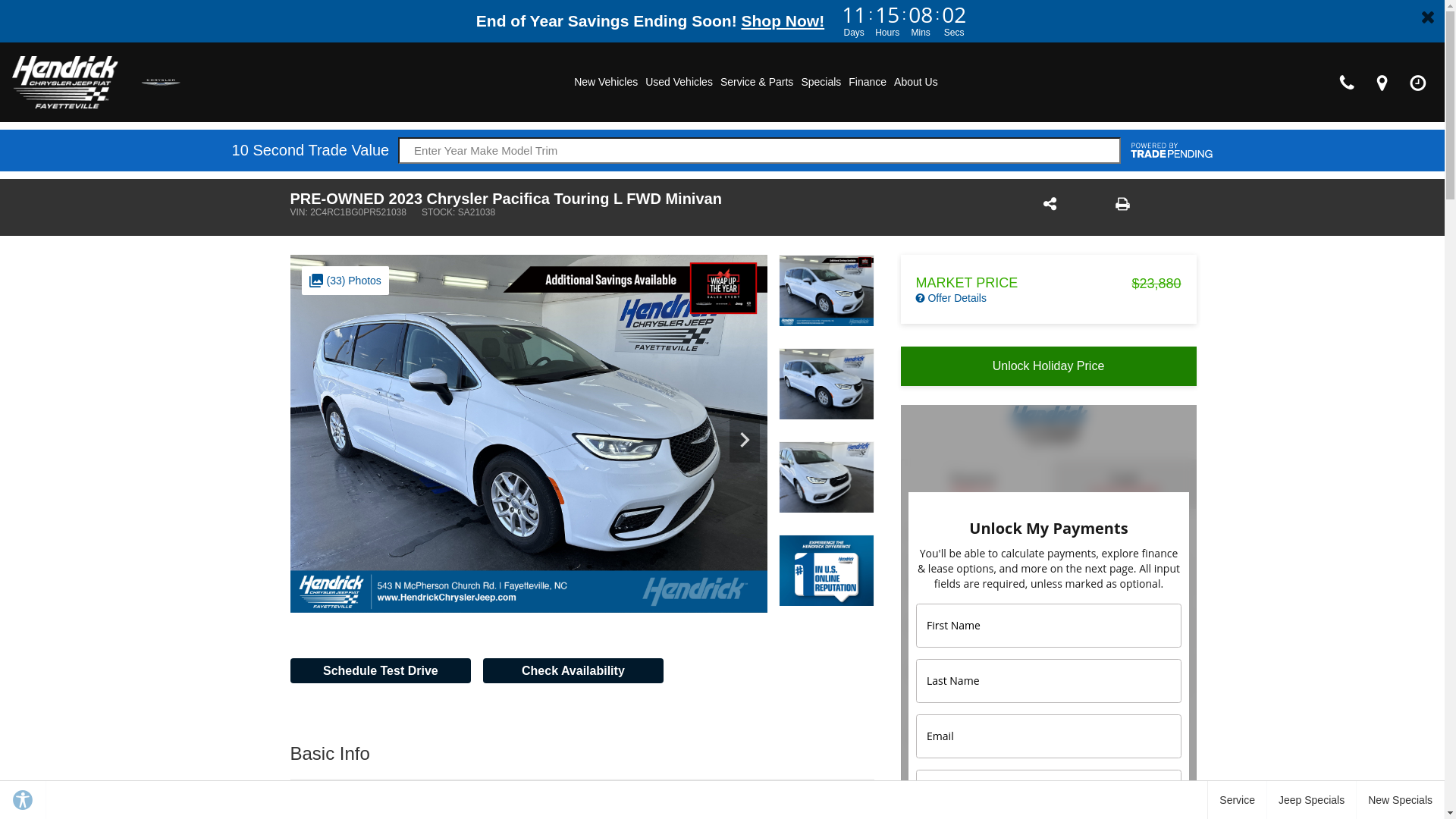Focus the Email field
This screenshot has width=1456, height=819.
tap(1048, 736)
